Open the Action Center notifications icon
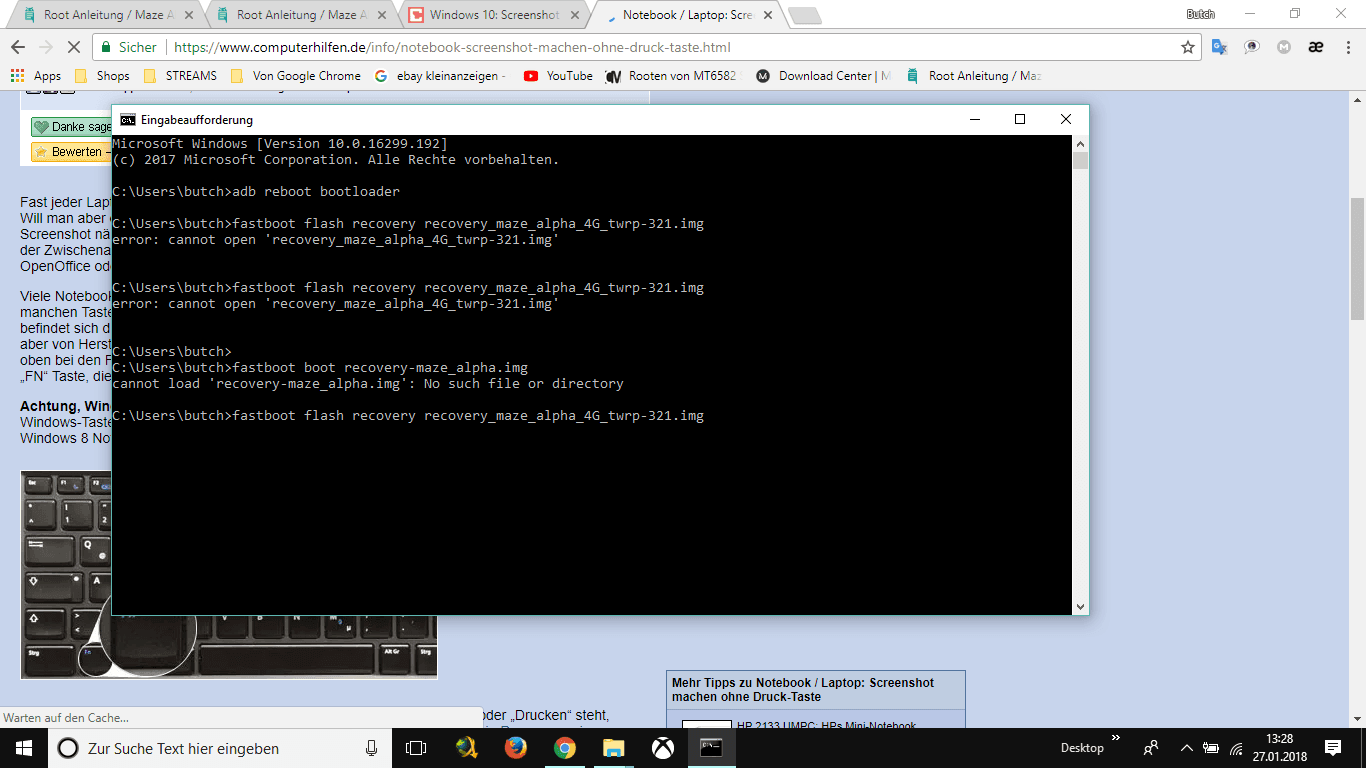The width and height of the screenshot is (1366, 768). point(1333,748)
